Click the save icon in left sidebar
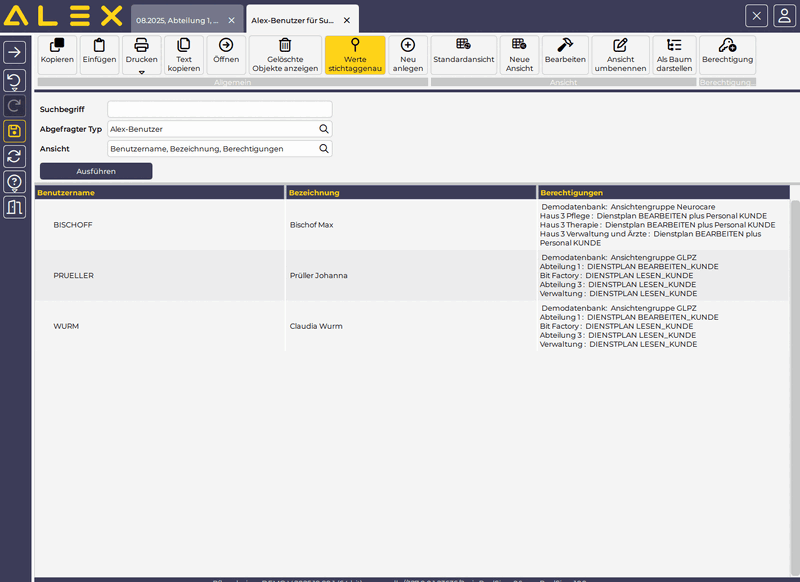The height and width of the screenshot is (582, 800). pyautogui.click(x=15, y=131)
